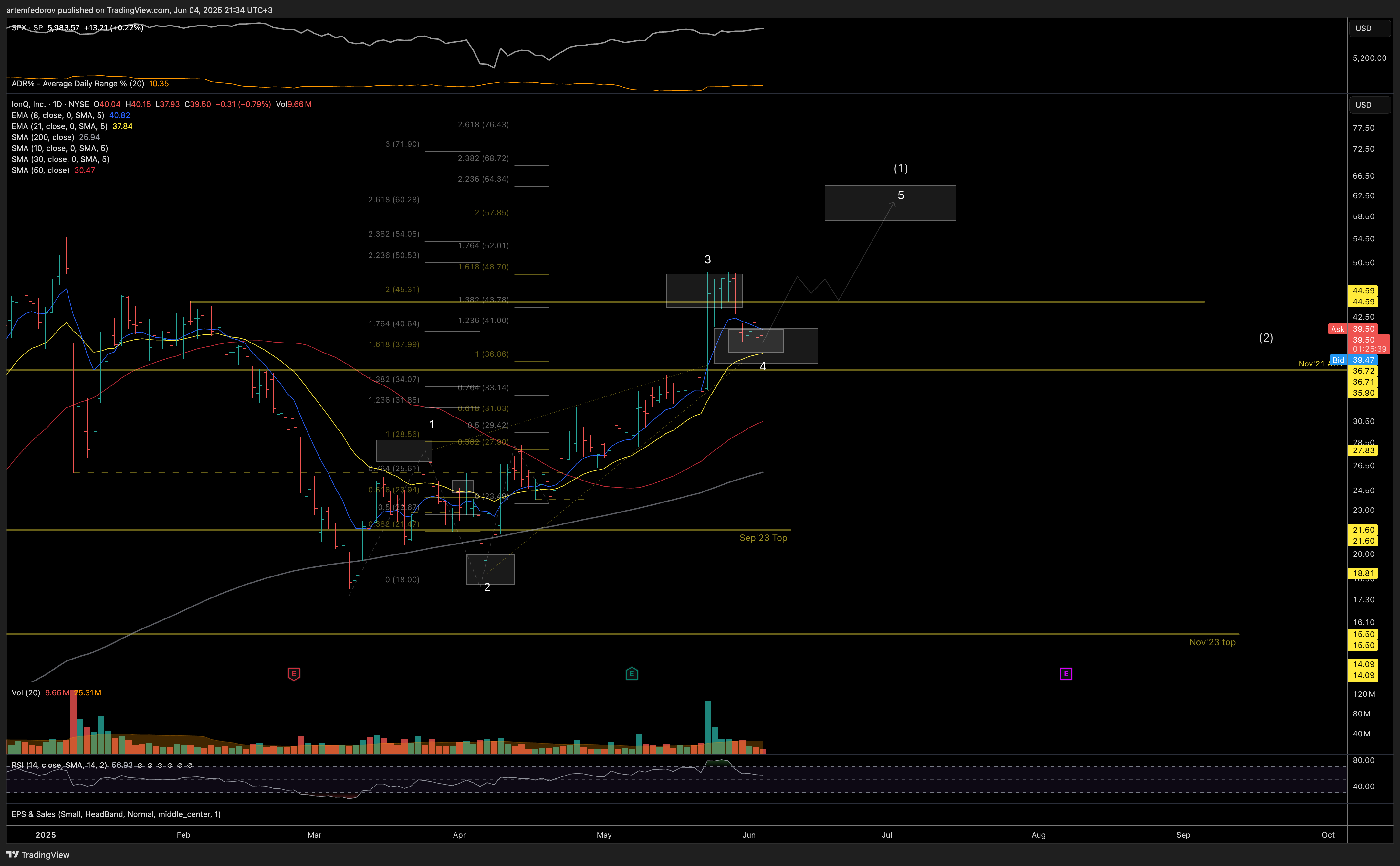Viewport: 1400px width, 866px height.
Task: Click the green earnings E marker near May
Action: pos(632,673)
